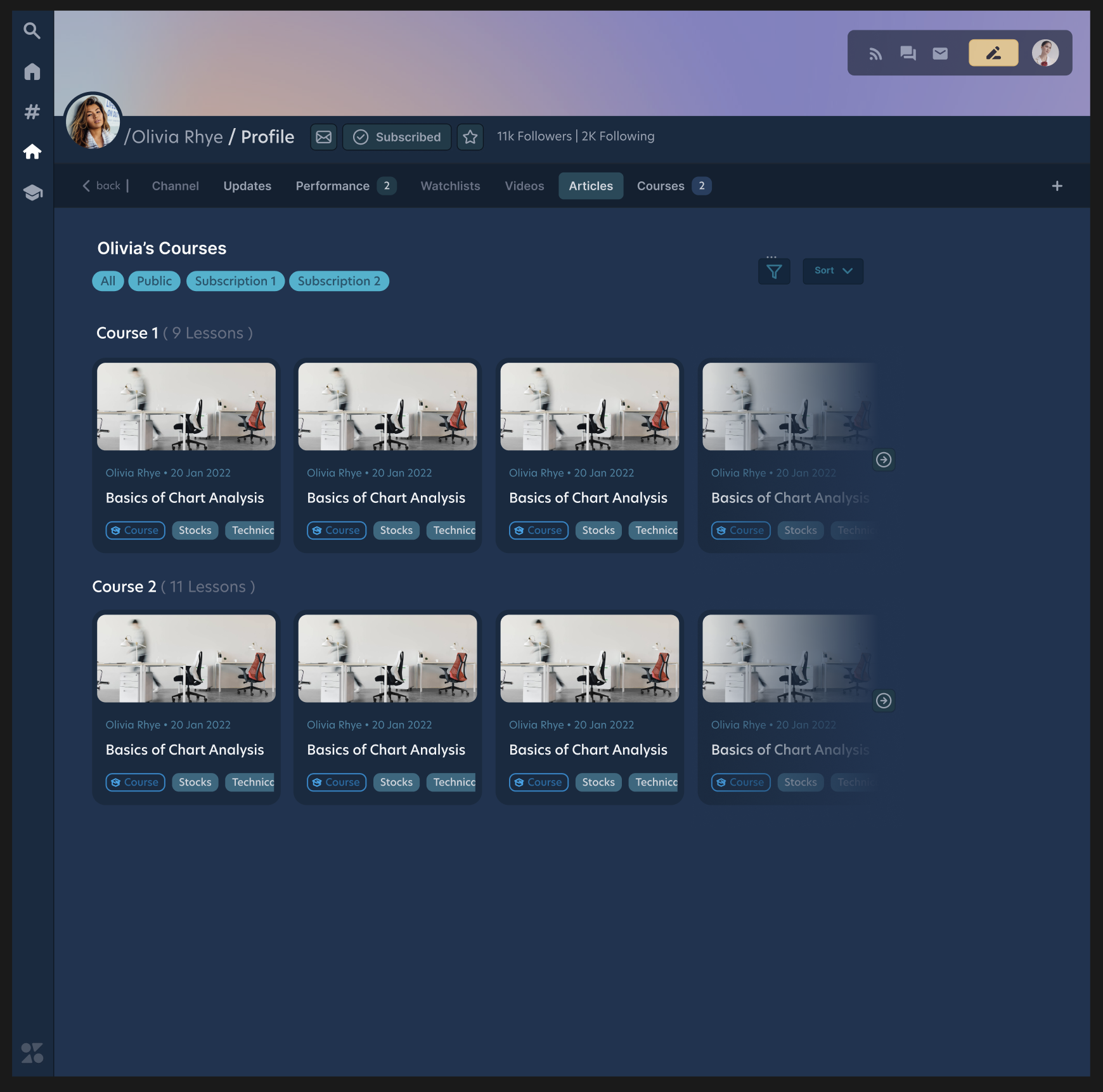1103x1092 pixels.
Task: Select the white house icon above graduation cap
Action: 32,152
